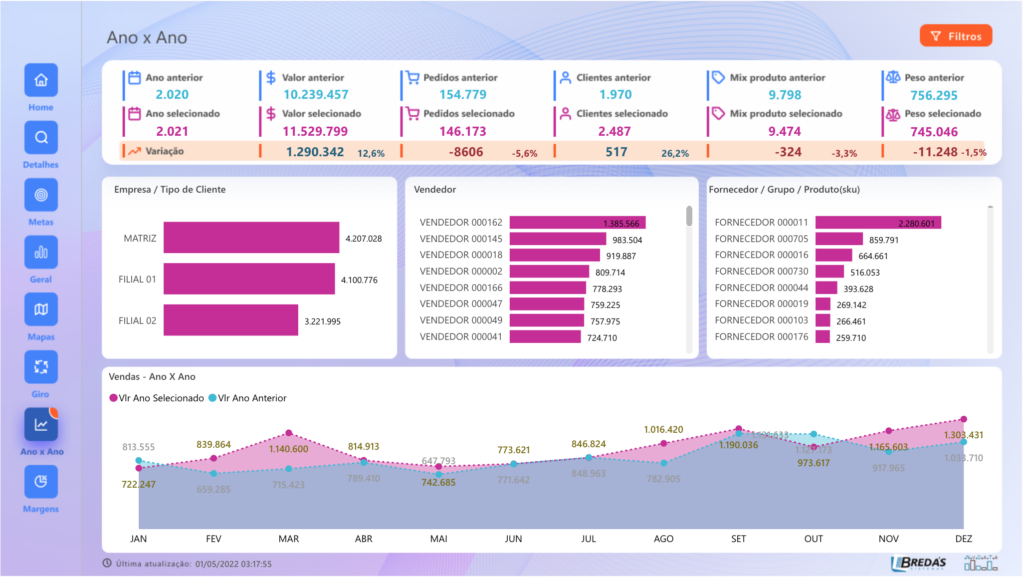This screenshot has height=577, width=1024.
Task: Go to Metas target icon
Action: tap(41, 195)
